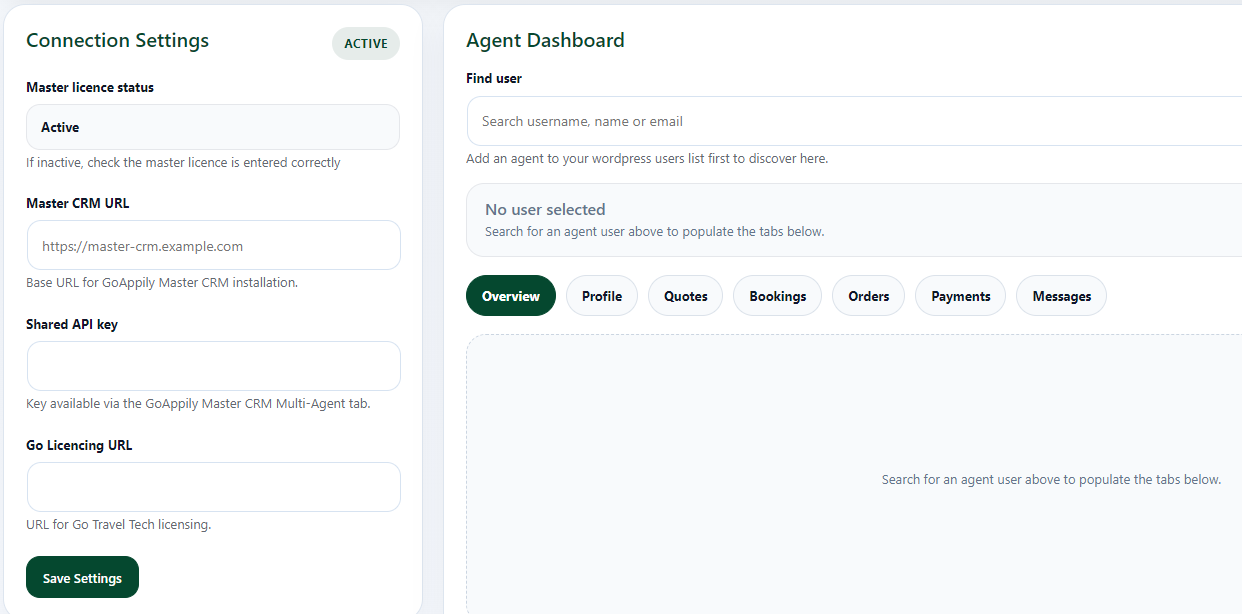The width and height of the screenshot is (1242, 614).
Task: Select the Payments tab
Action: coord(961,296)
